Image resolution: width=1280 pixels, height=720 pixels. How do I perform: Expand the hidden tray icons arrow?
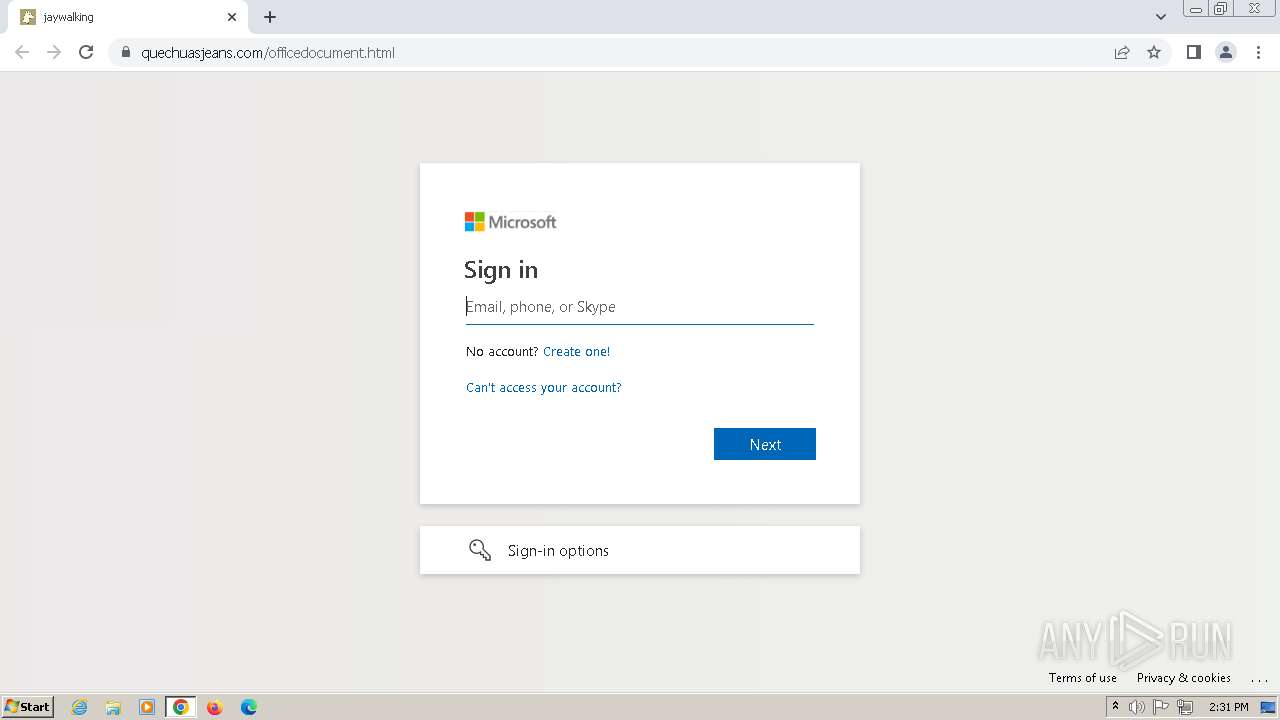click(1115, 707)
